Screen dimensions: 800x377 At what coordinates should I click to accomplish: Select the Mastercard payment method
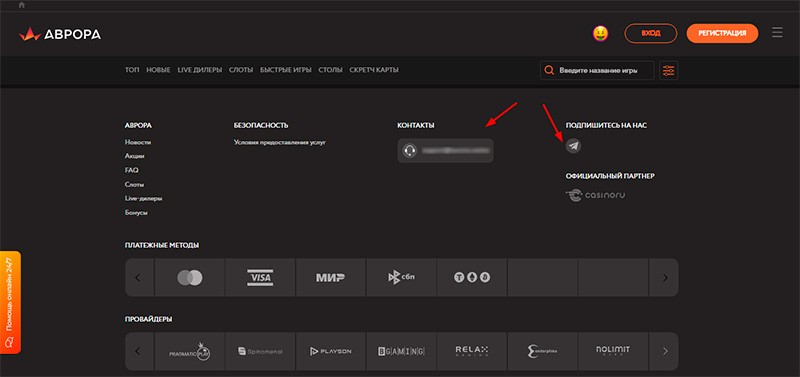click(189, 278)
